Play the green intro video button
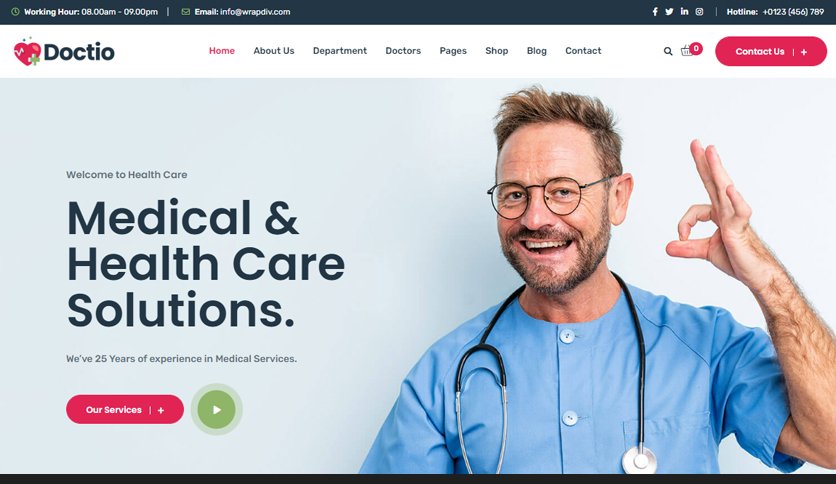 [216, 409]
